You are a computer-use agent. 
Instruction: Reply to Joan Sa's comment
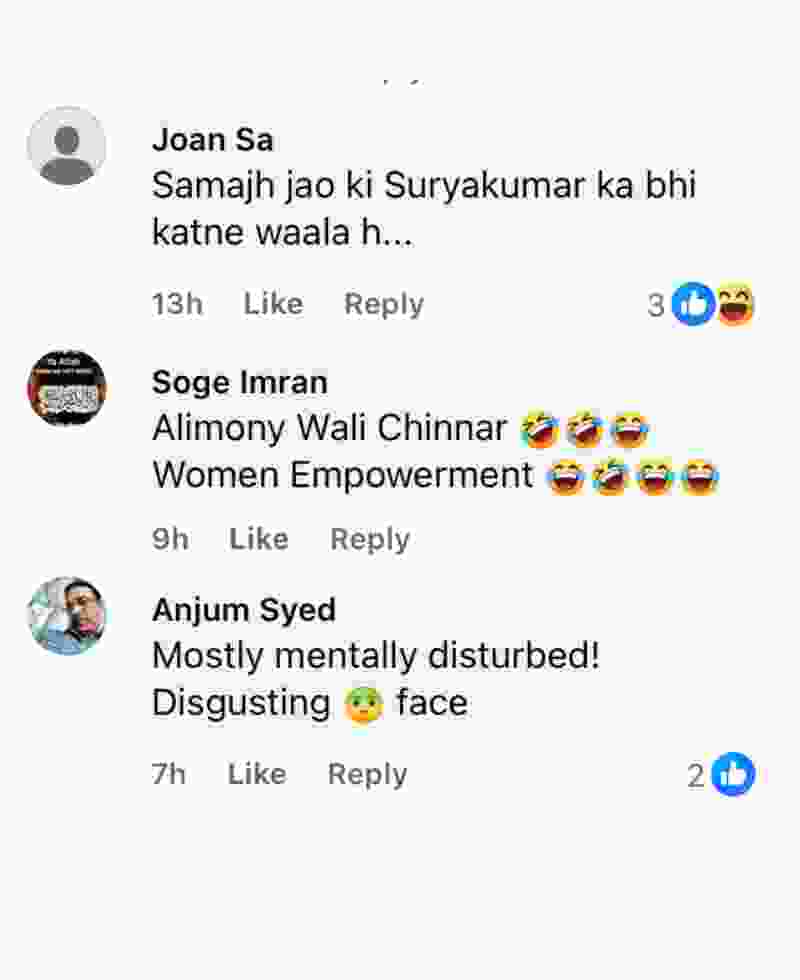384,304
